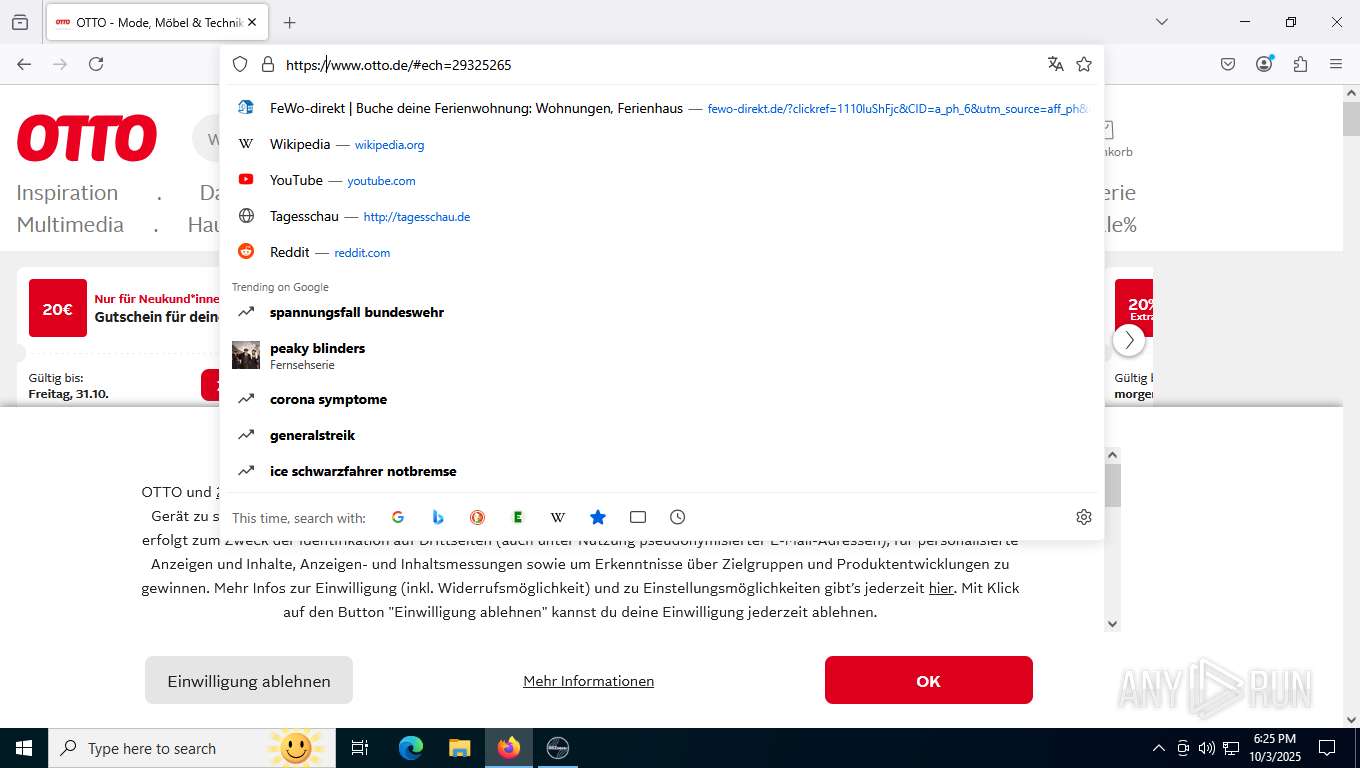Open File Explorer from taskbar
This screenshot has height=768, width=1360.
459,748
